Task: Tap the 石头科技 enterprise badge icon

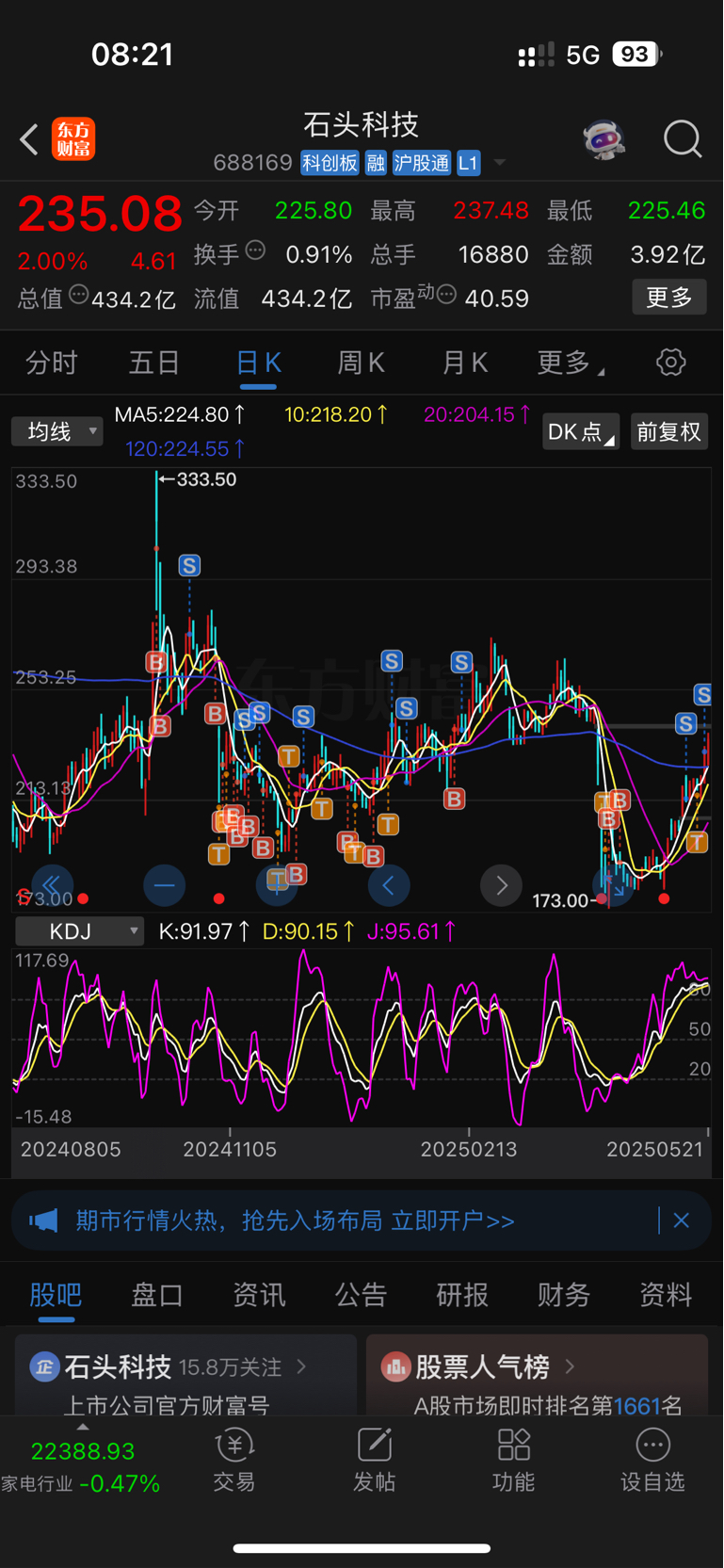Action: [44, 1366]
